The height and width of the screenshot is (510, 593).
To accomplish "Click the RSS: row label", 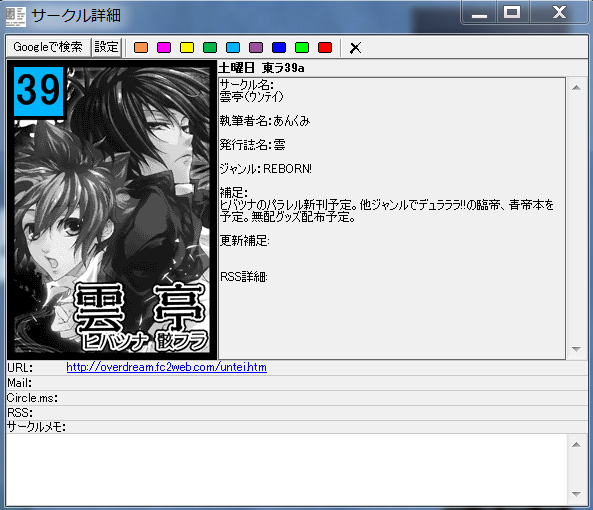I will pyautogui.click(x=20, y=412).
